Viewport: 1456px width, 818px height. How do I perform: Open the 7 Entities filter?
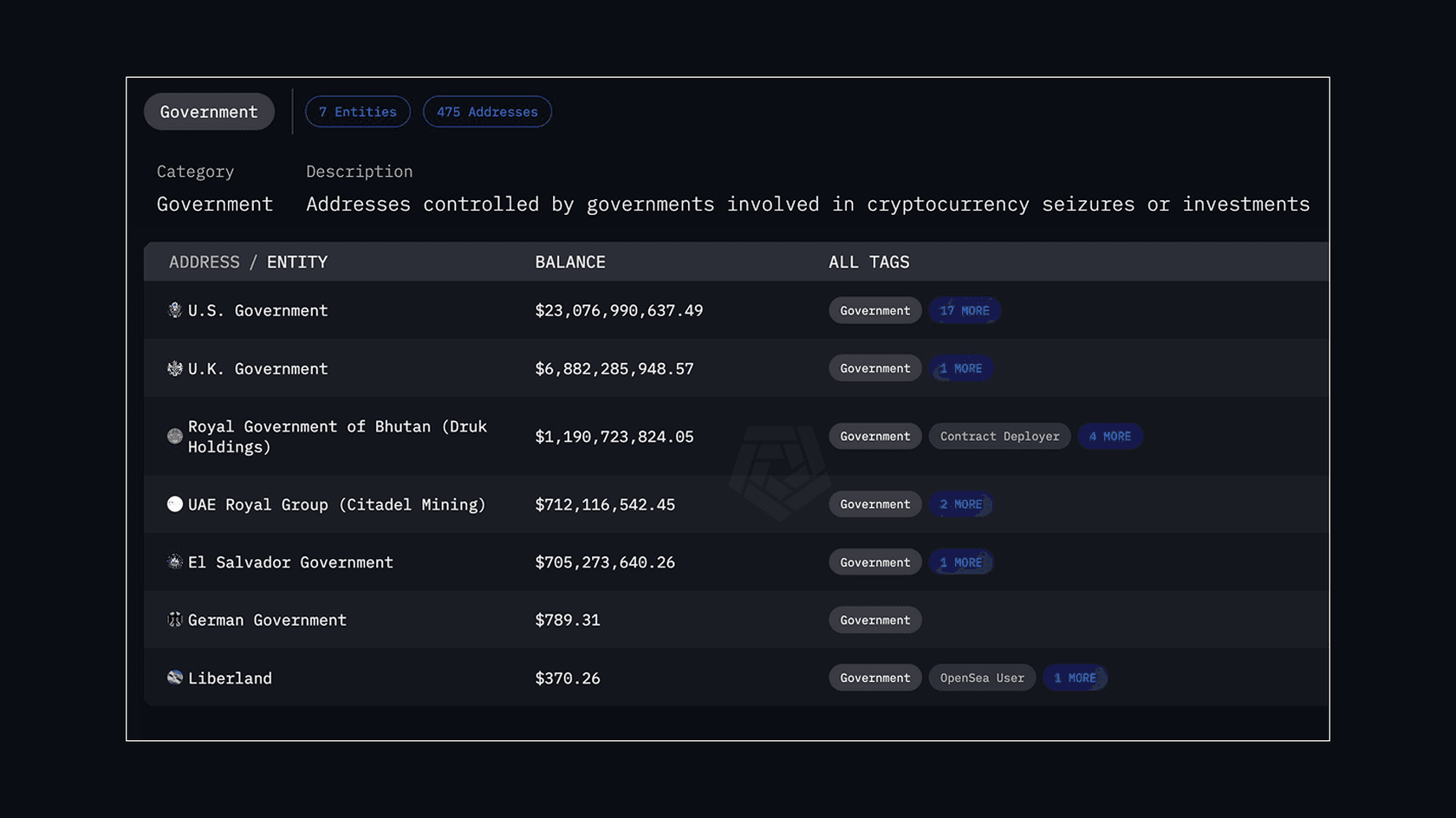pos(358,112)
